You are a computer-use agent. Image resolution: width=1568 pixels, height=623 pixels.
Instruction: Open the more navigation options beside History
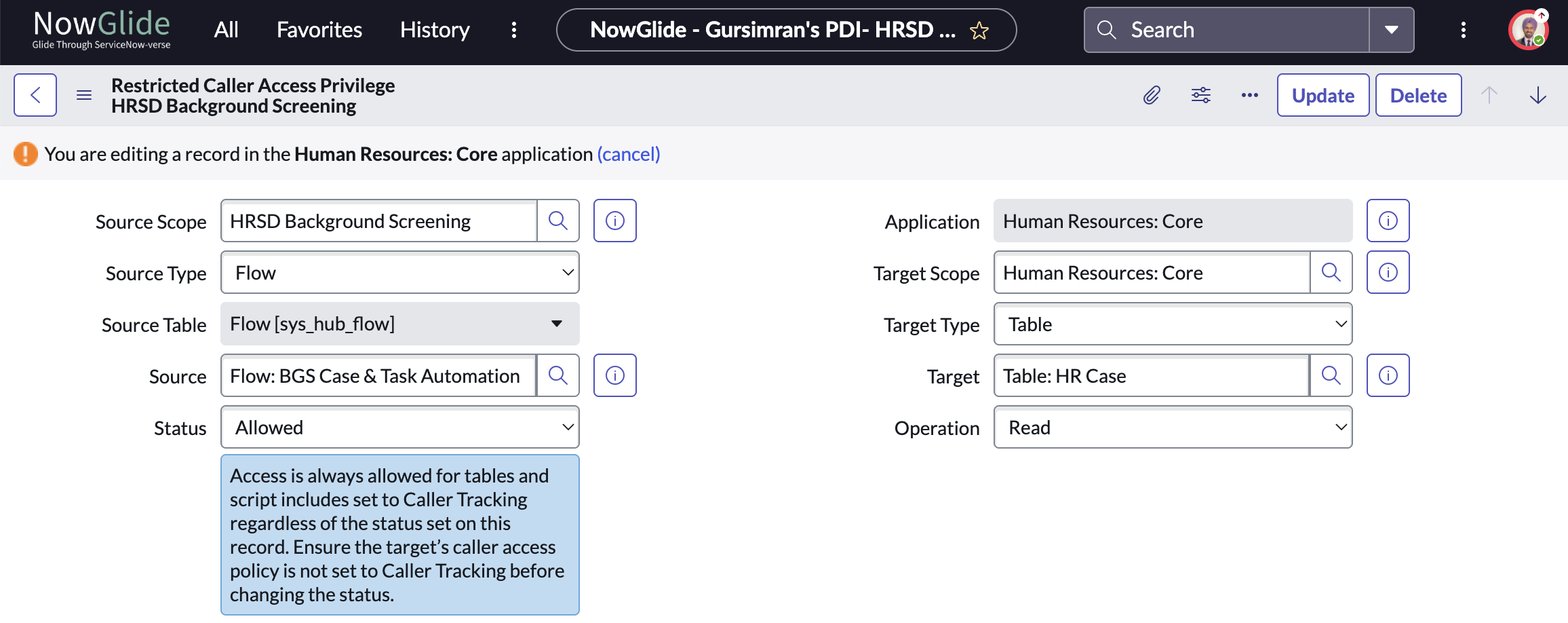(514, 30)
